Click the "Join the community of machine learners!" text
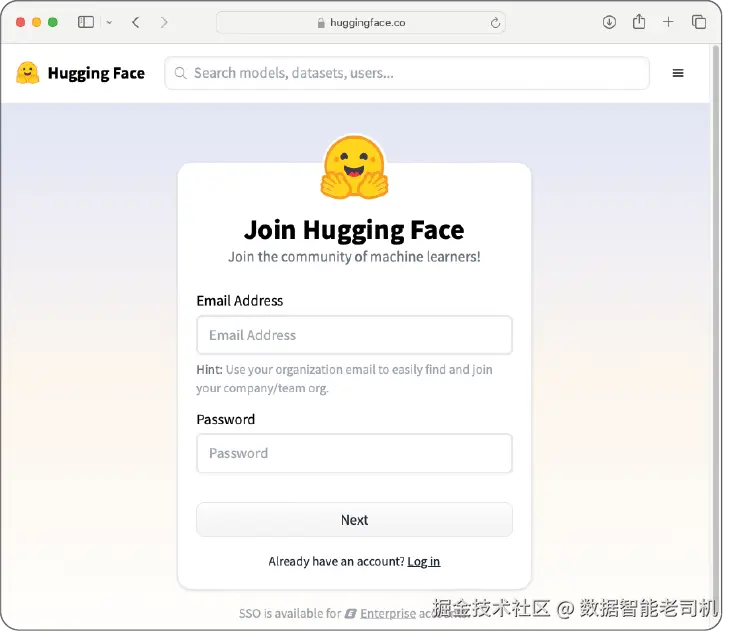 (354, 257)
